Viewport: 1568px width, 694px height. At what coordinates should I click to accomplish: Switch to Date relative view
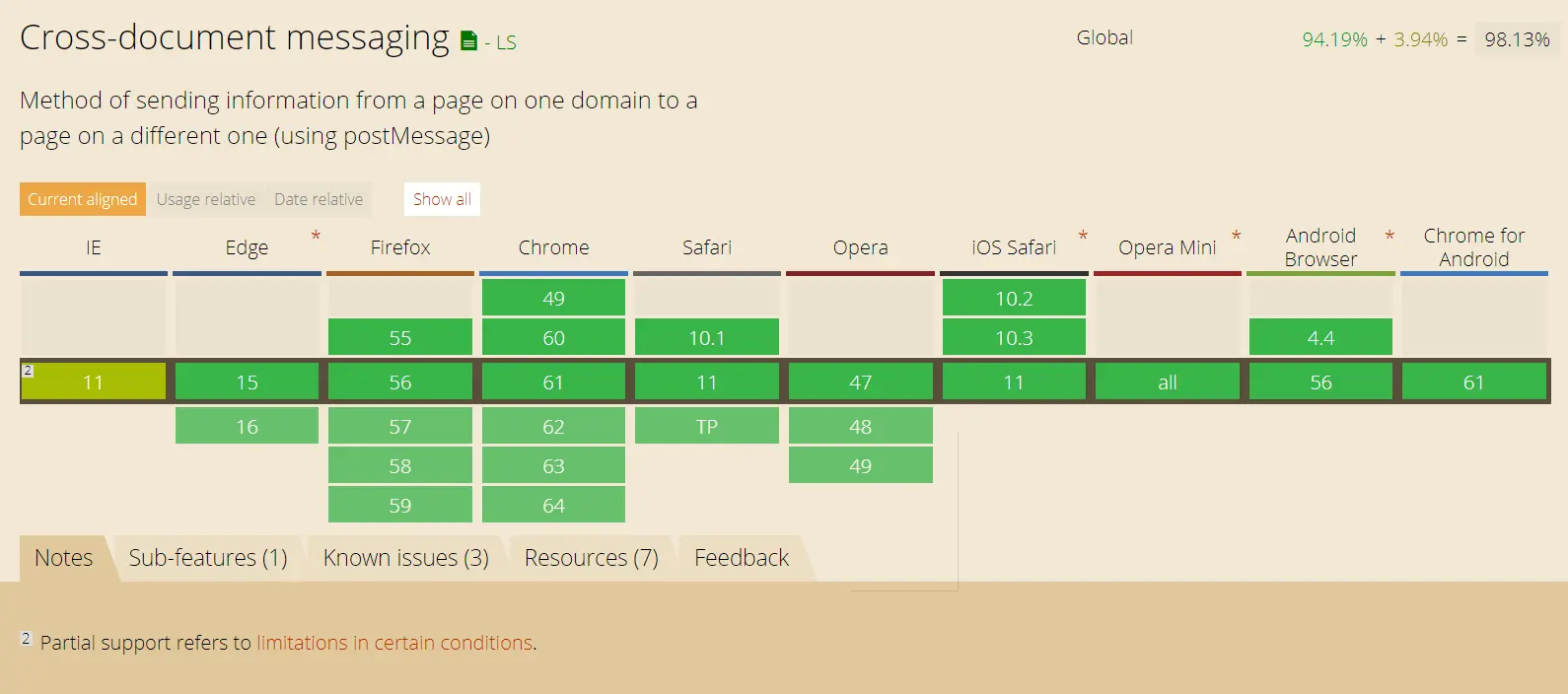319,199
